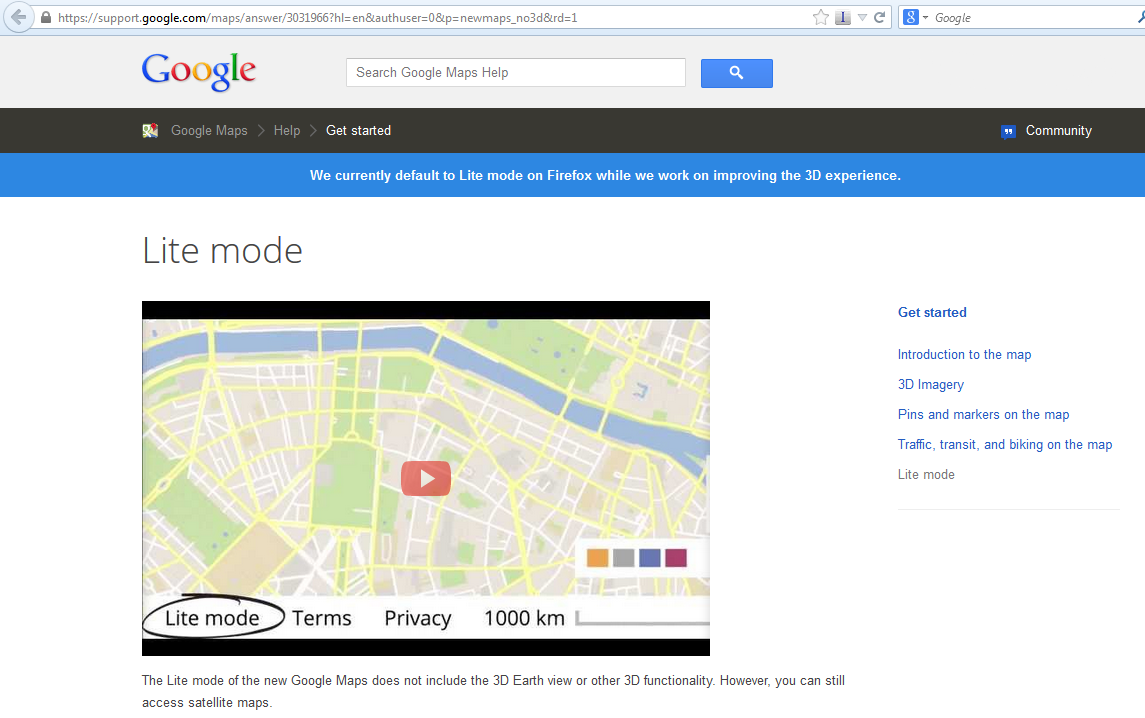Screen dimensions: 1145x718
Task: Click the blue magnifier search button
Action: click(x=737, y=73)
